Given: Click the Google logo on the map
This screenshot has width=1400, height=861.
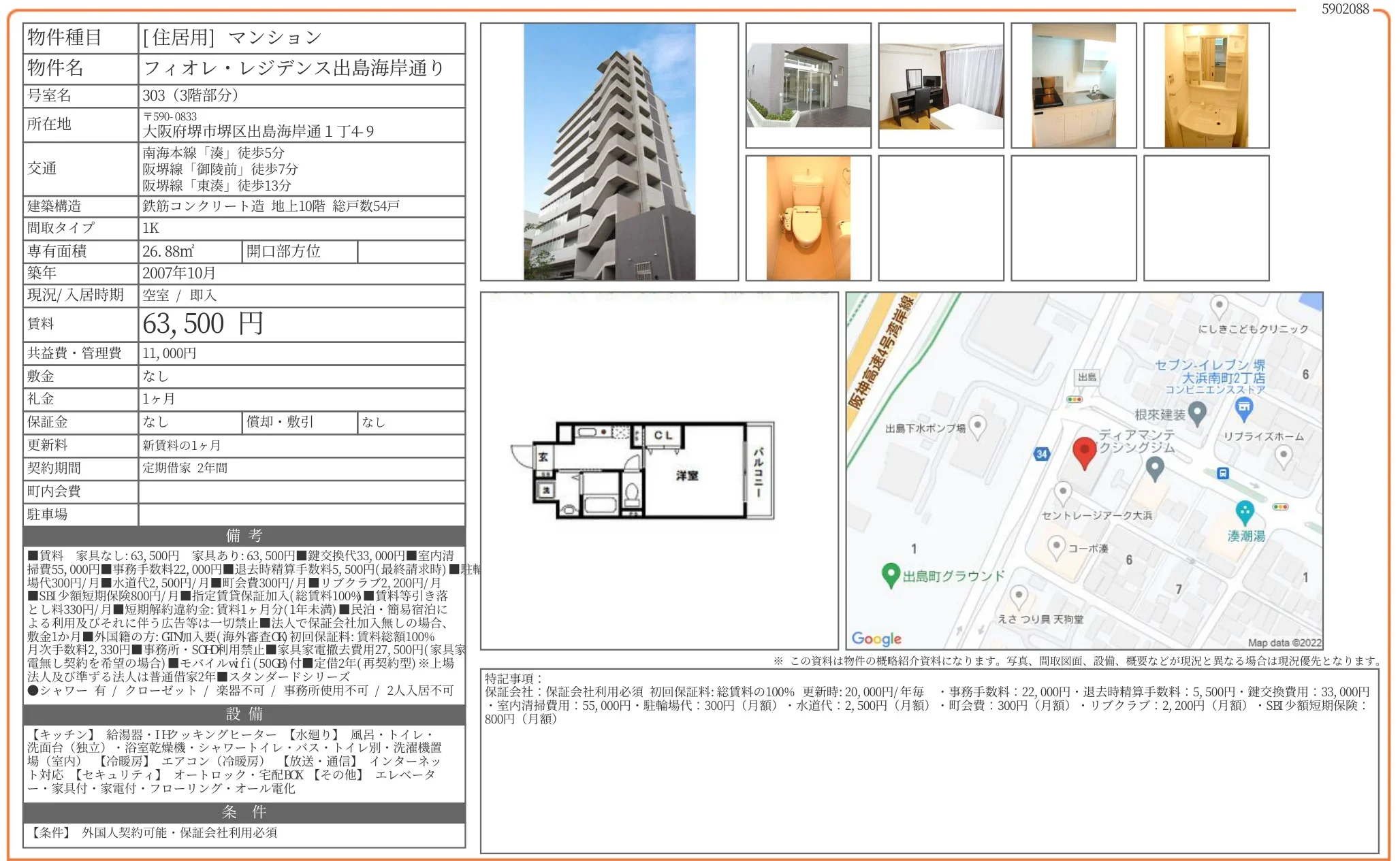Looking at the screenshot, I should point(876,638).
